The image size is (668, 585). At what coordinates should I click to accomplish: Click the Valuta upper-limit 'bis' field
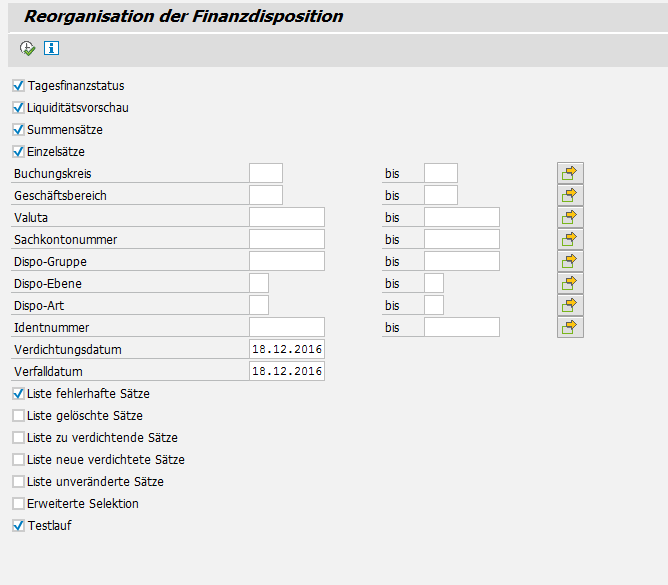coord(461,217)
